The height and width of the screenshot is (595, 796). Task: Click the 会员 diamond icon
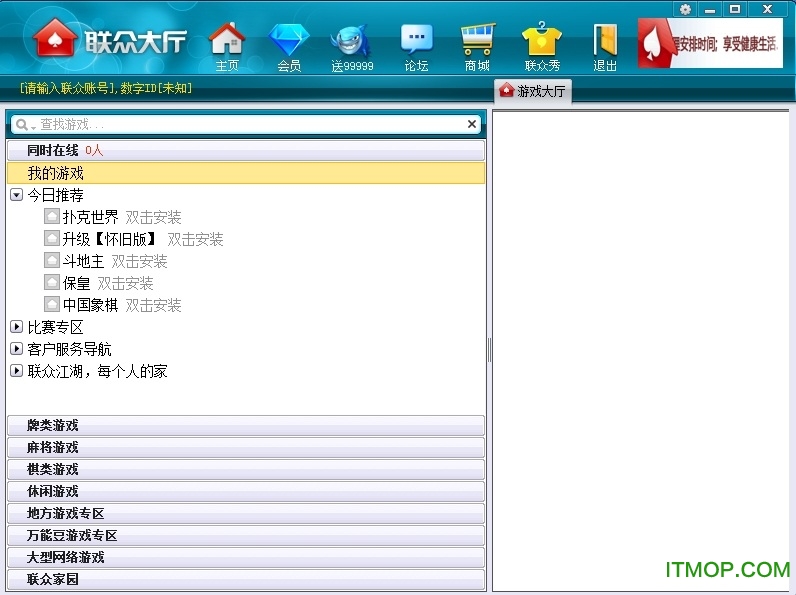tap(289, 47)
